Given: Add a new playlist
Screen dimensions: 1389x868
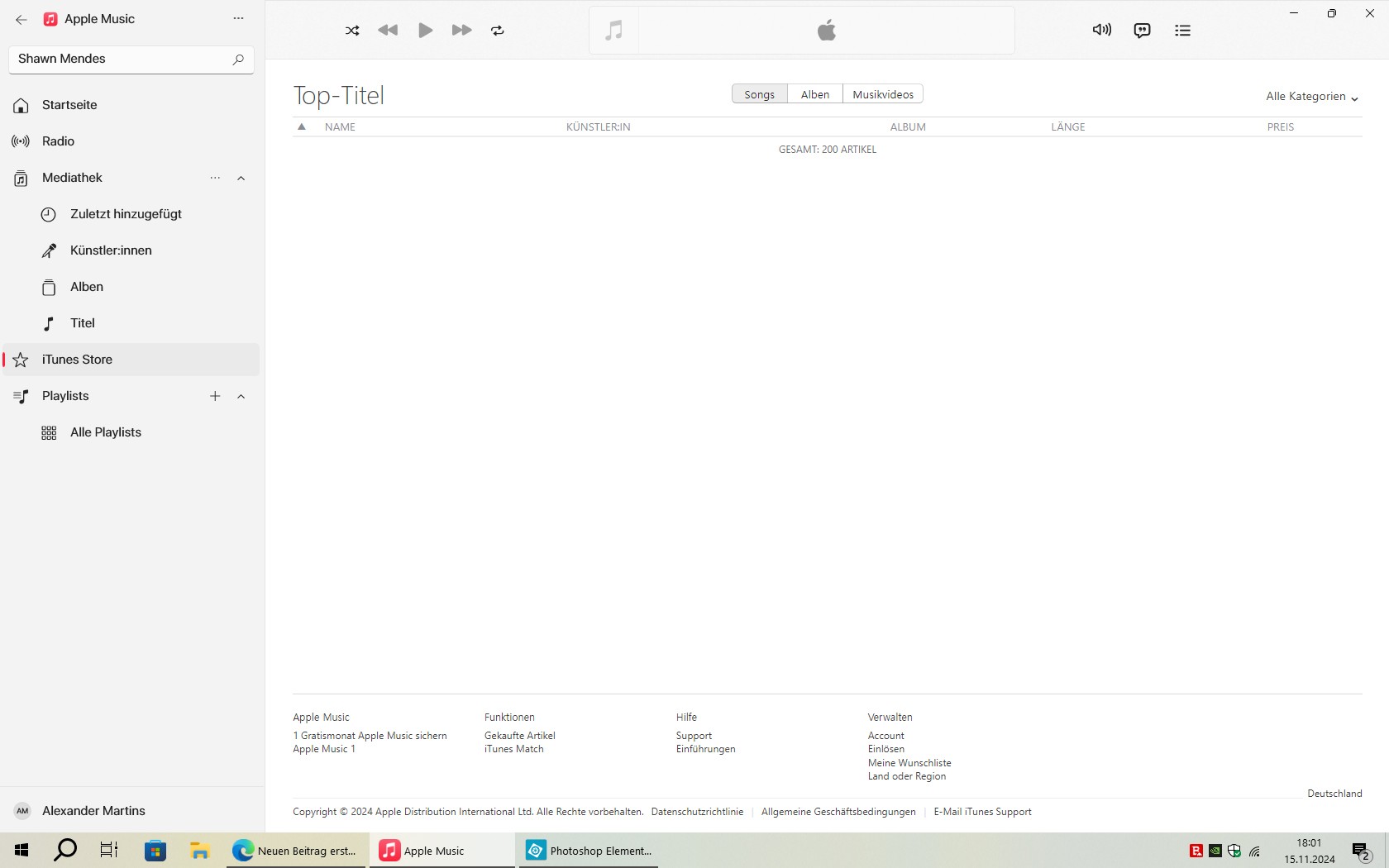Looking at the screenshot, I should click(x=215, y=396).
